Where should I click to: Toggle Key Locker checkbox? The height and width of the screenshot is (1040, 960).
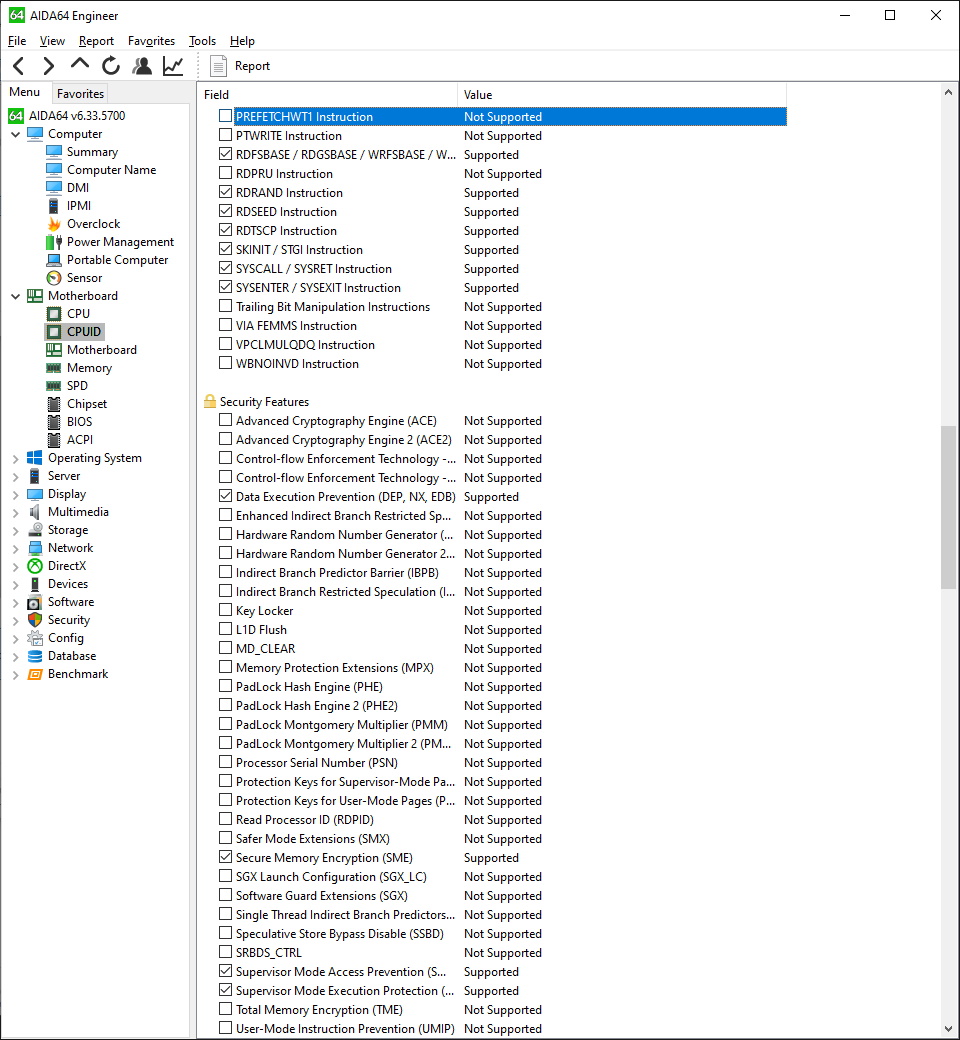(226, 610)
